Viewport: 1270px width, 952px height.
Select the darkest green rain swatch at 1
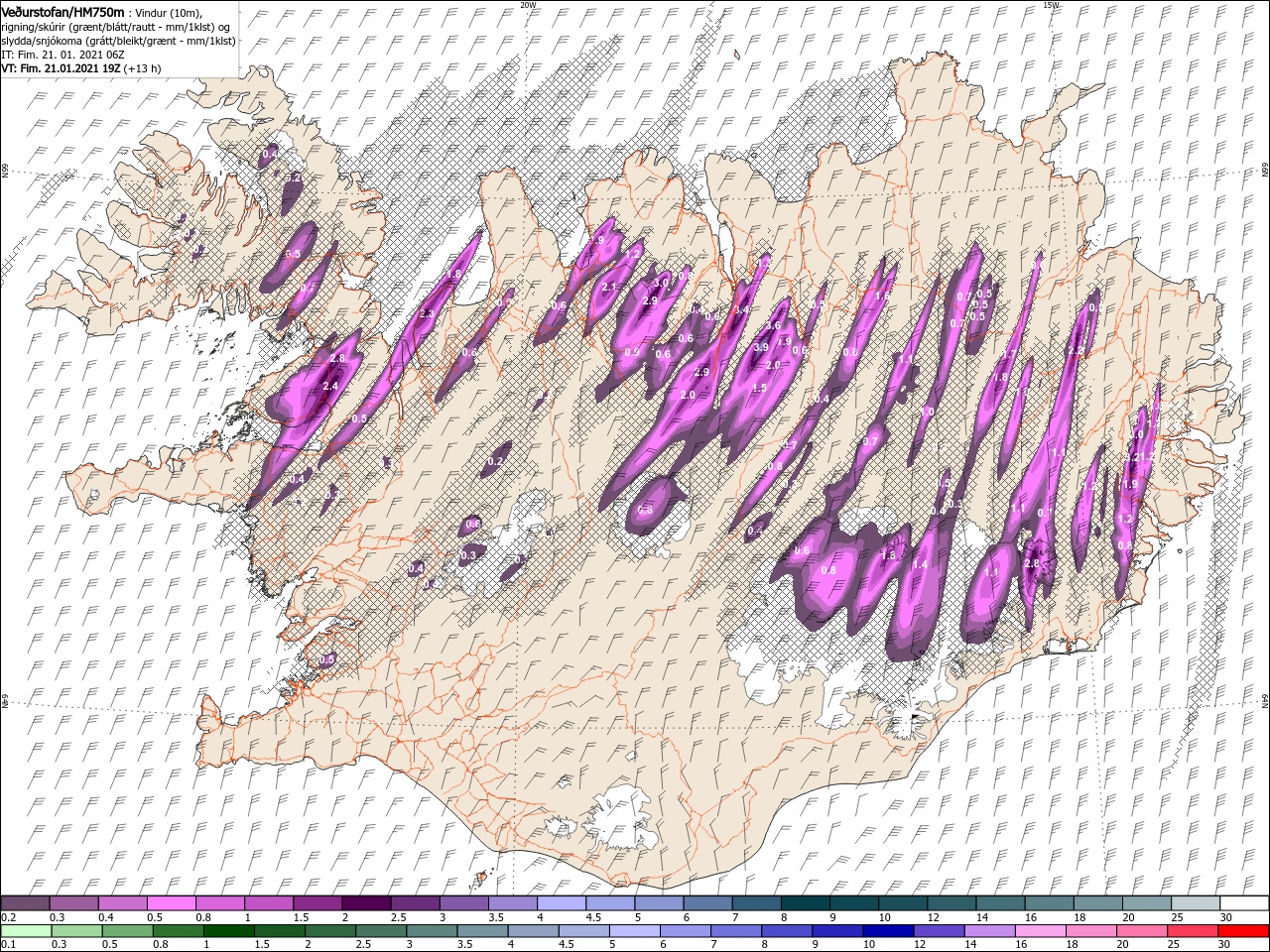[x=228, y=931]
